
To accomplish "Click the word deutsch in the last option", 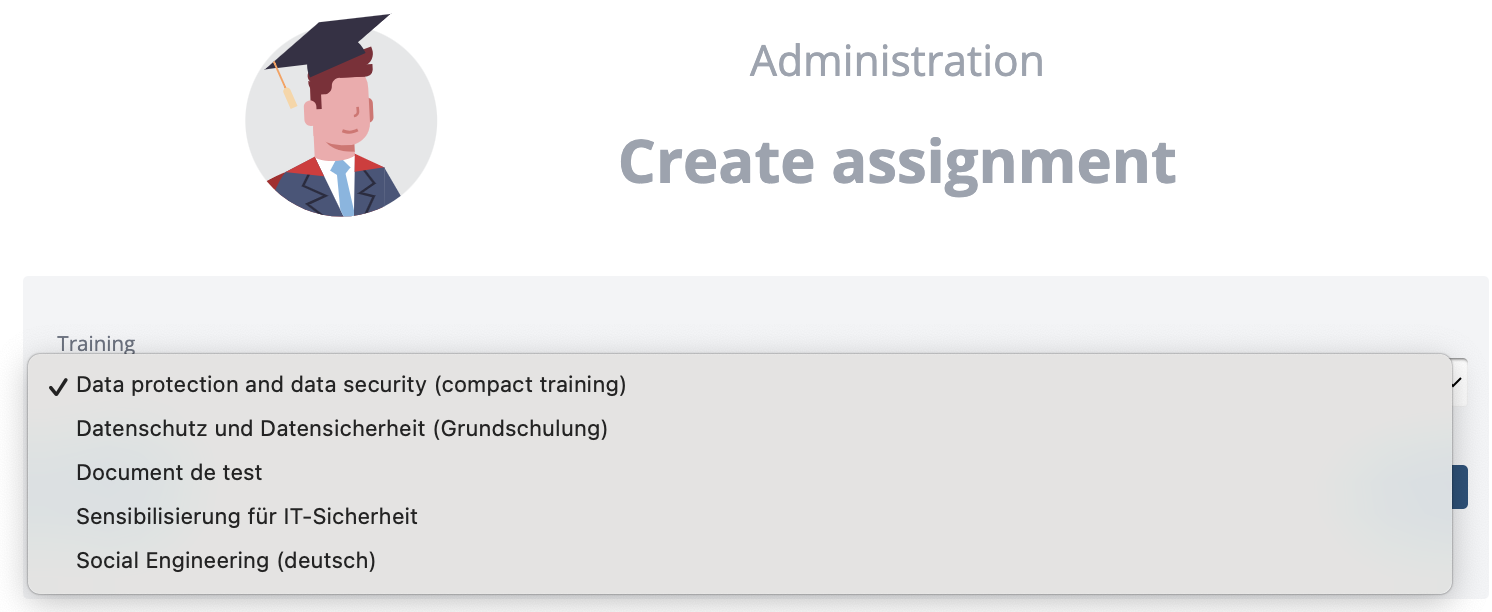I will (325, 561).
